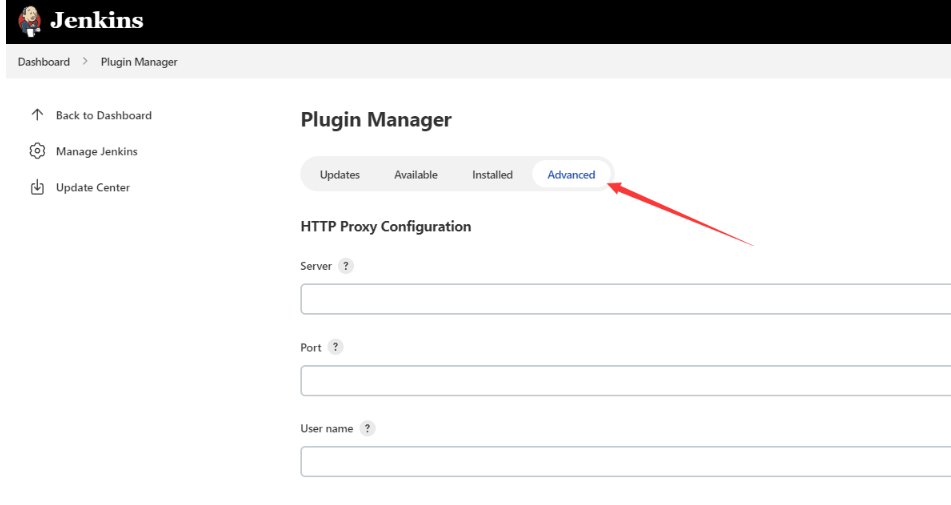Screen dimensions: 951x505
Task: Switch to the Available tab
Action: [415, 175]
